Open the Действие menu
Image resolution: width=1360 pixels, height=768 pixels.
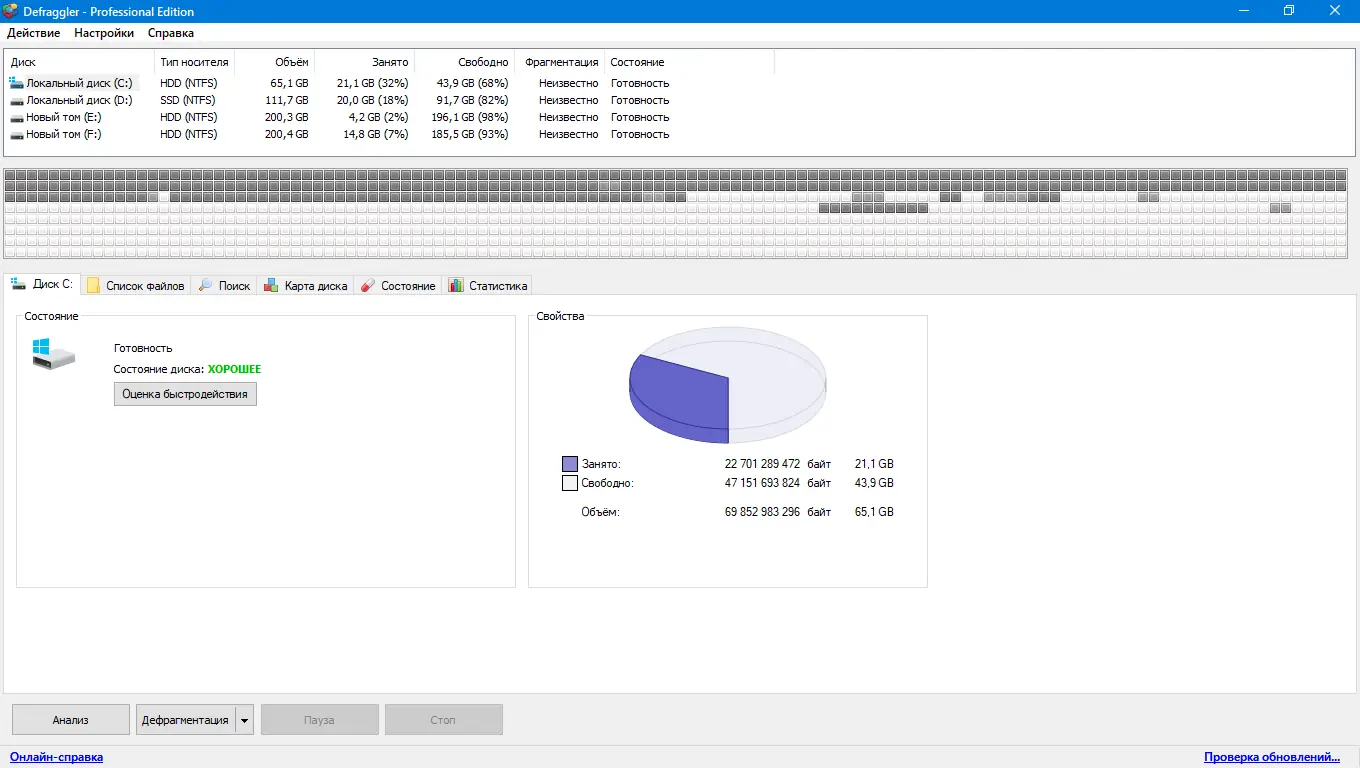click(x=34, y=33)
